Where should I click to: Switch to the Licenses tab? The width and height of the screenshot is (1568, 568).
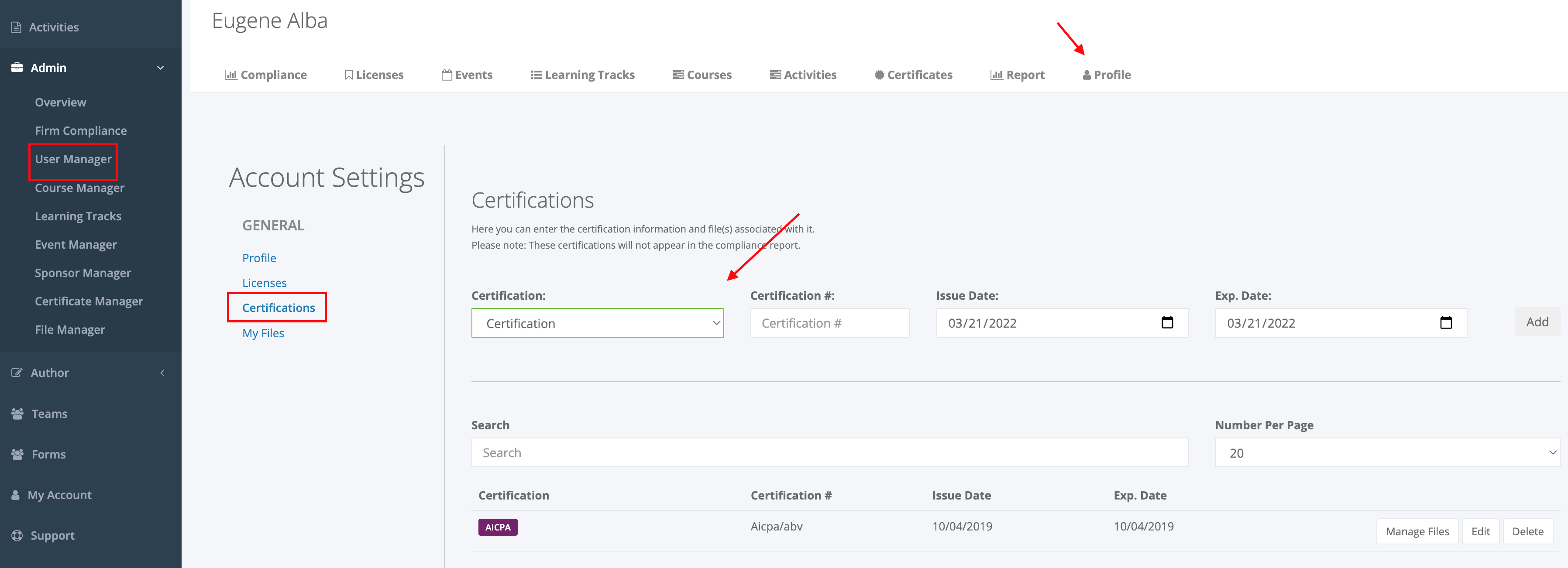(x=375, y=75)
